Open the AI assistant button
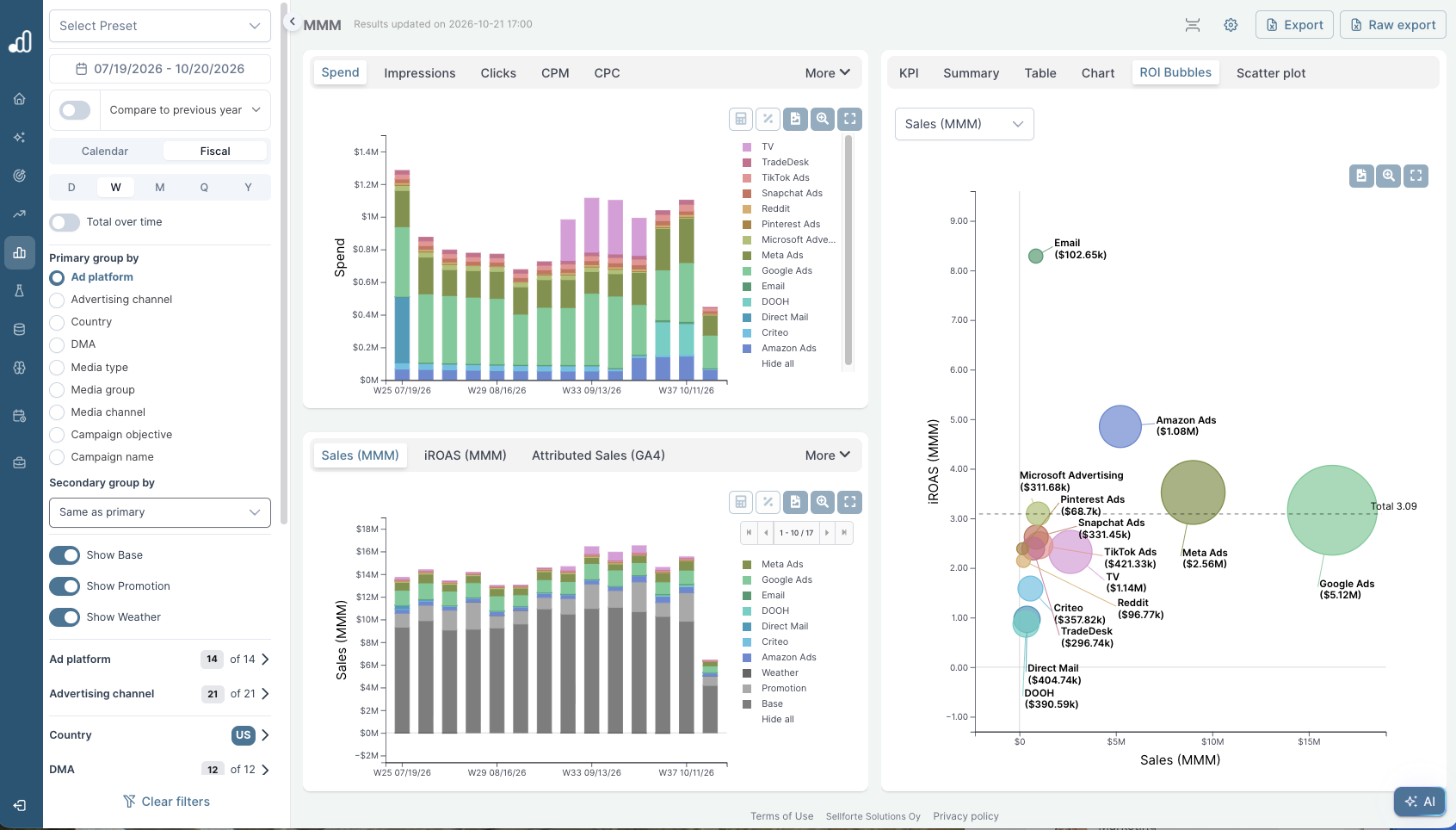Screen dimensions: 1456x830 pos(1420,802)
